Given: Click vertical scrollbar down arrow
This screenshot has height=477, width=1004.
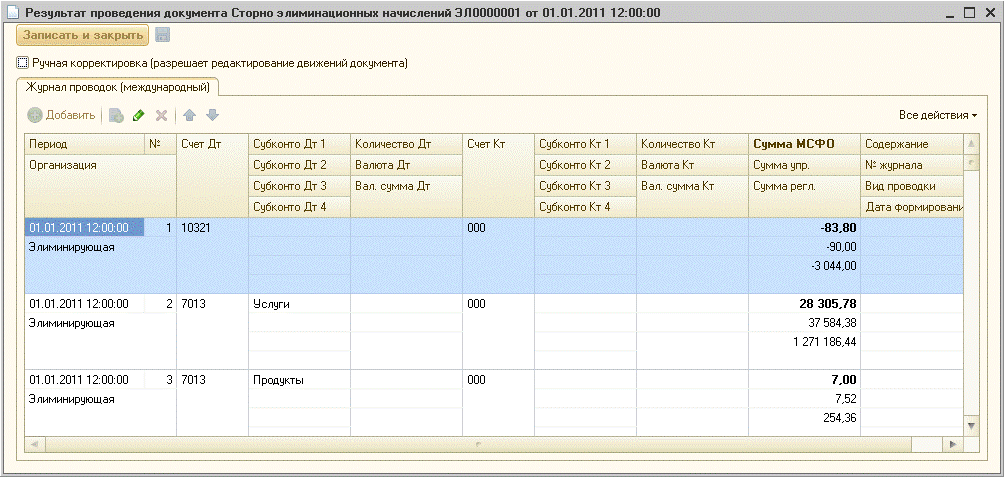Looking at the screenshot, I should (969, 426).
